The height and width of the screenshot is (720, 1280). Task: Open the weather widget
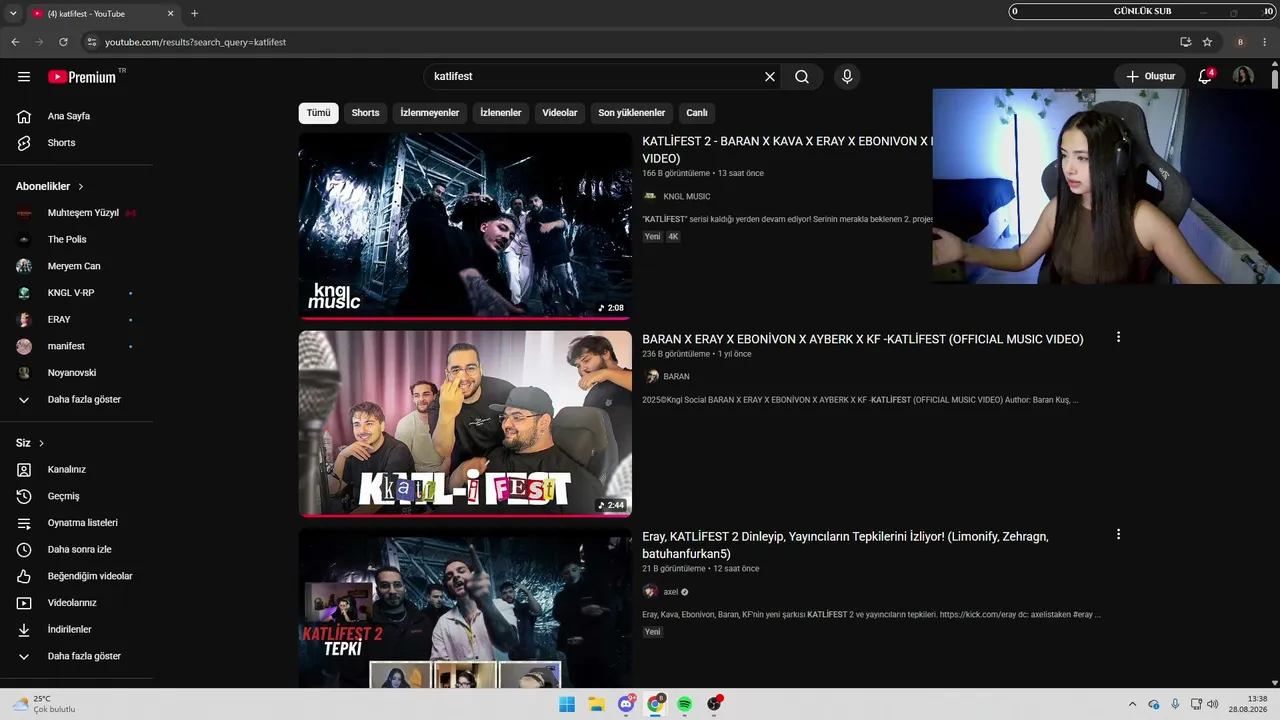point(45,704)
